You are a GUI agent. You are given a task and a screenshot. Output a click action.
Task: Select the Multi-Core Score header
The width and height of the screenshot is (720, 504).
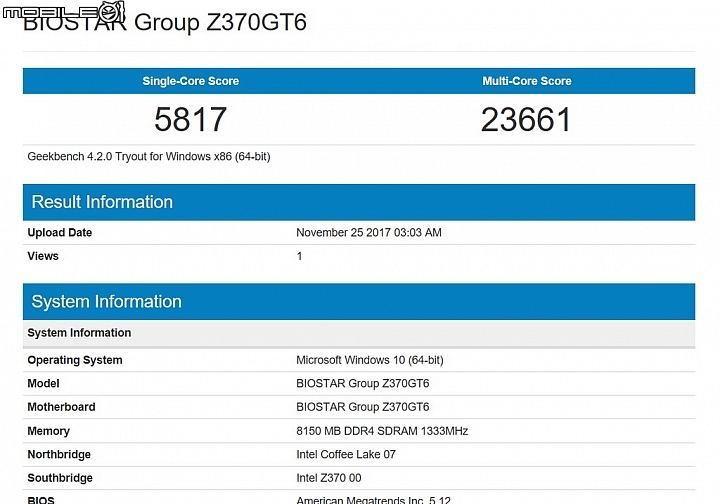527,81
